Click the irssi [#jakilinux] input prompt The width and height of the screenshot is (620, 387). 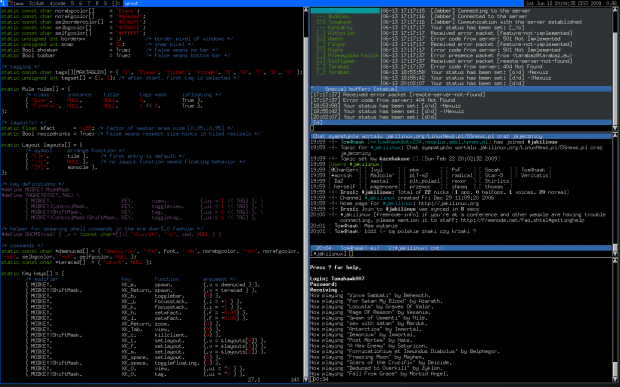[x=329, y=253]
